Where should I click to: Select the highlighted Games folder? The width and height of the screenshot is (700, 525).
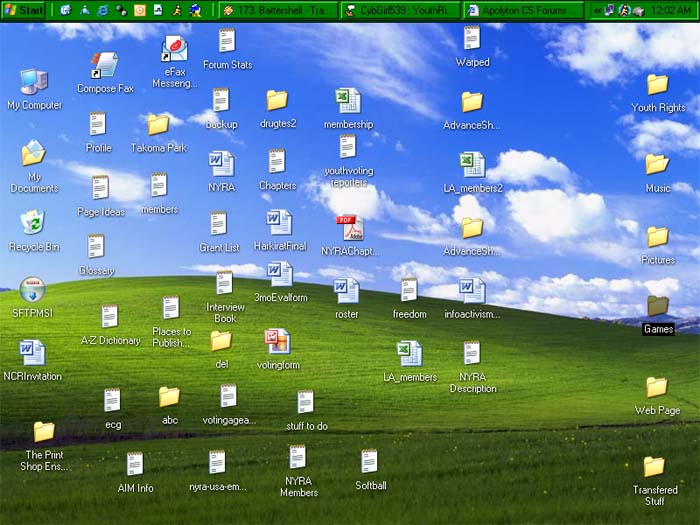(x=657, y=306)
